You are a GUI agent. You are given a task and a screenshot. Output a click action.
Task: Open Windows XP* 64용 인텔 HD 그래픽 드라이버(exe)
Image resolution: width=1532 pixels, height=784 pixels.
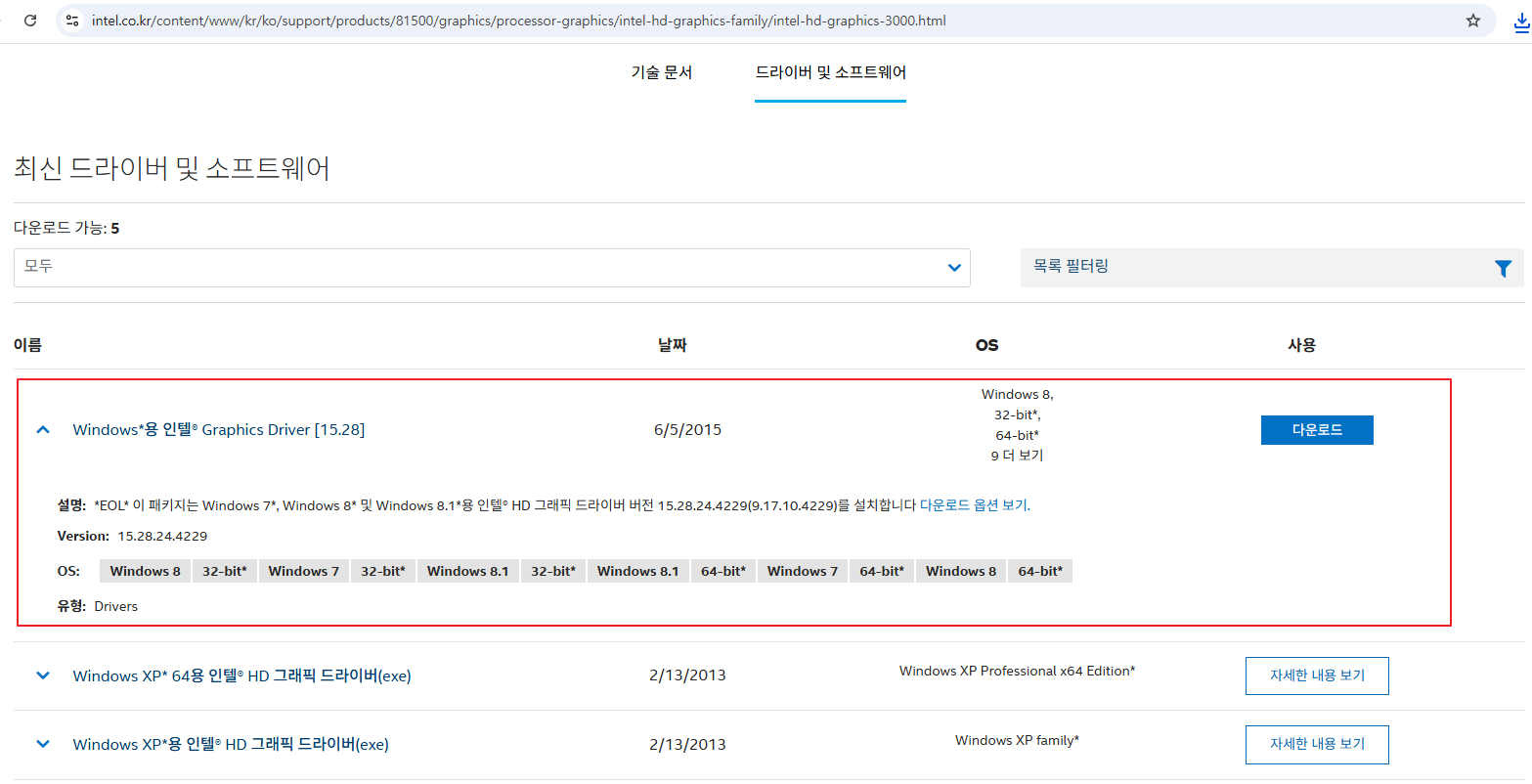click(242, 675)
